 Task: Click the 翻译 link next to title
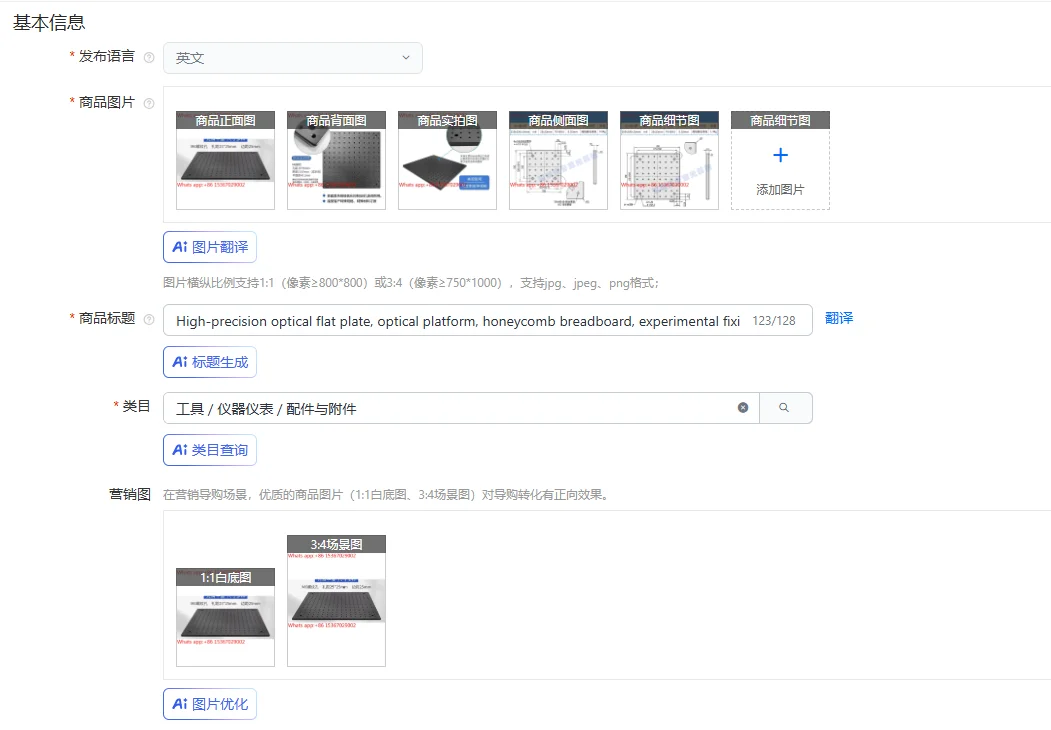(x=839, y=318)
